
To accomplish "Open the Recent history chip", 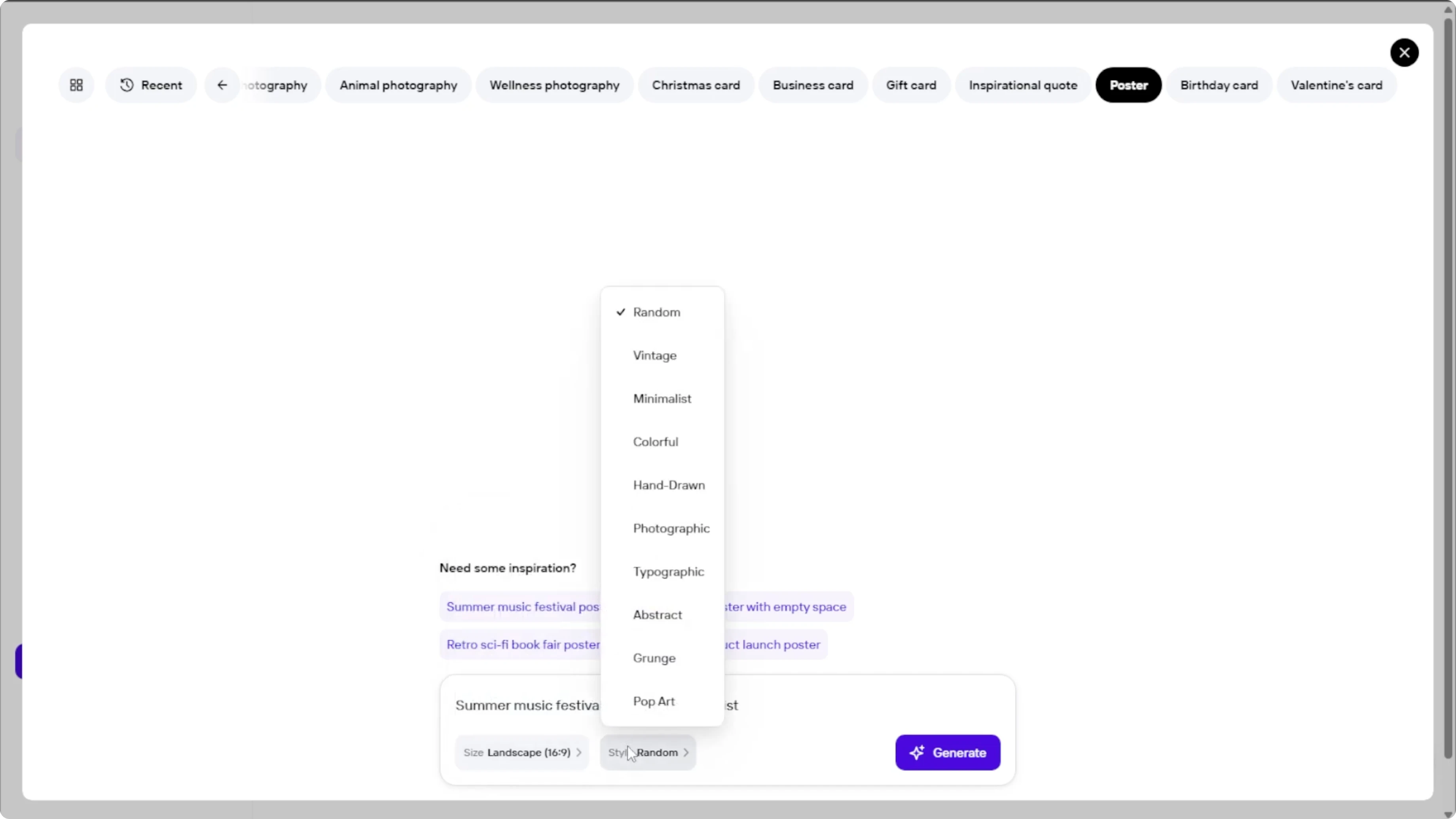I will tap(151, 85).
